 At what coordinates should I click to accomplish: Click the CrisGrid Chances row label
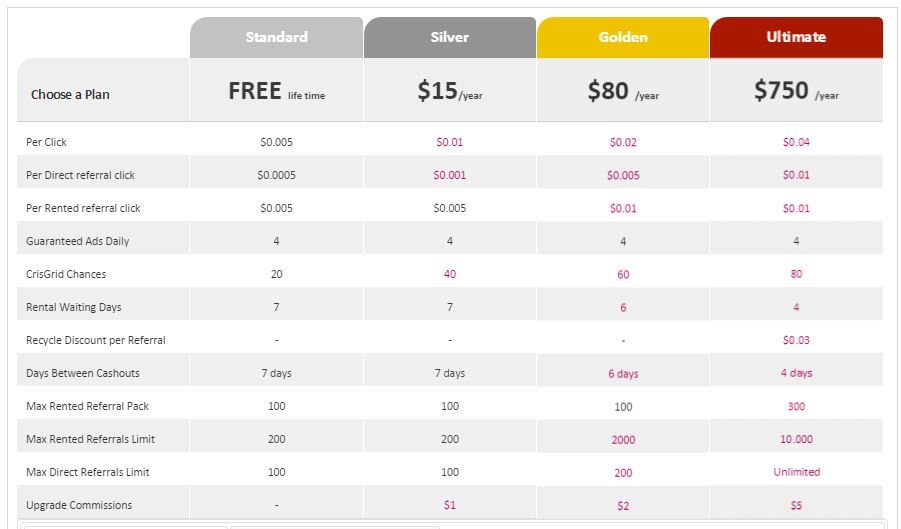coord(66,274)
